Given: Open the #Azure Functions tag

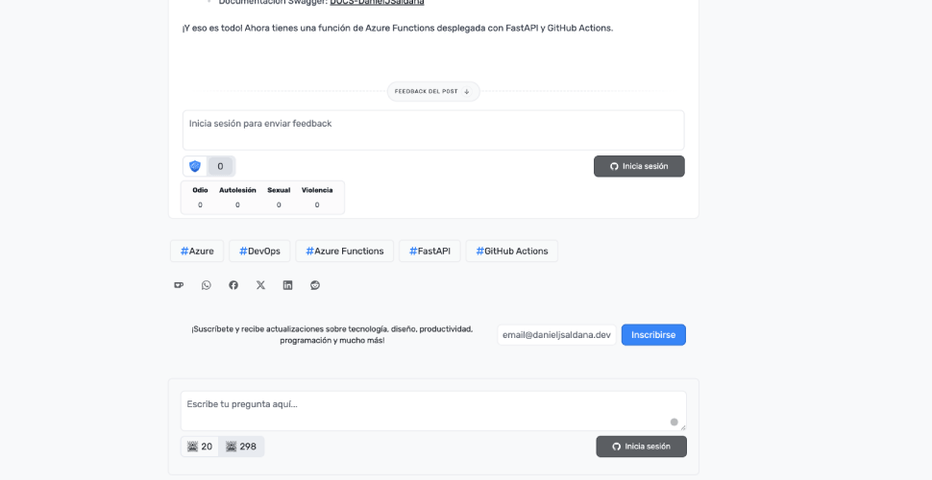Looking at the screenshot, I should coord(344,251).
